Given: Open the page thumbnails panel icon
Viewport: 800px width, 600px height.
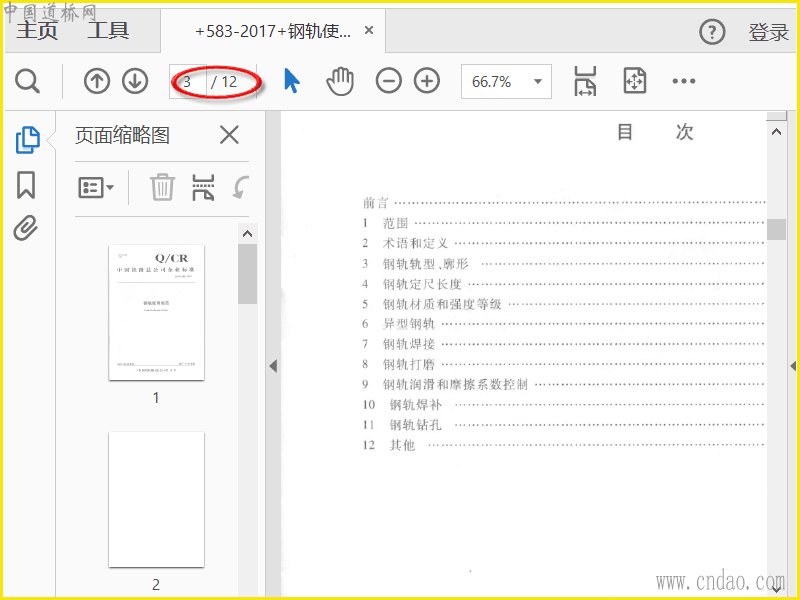Looking at the screenshot, I should 28,140.
